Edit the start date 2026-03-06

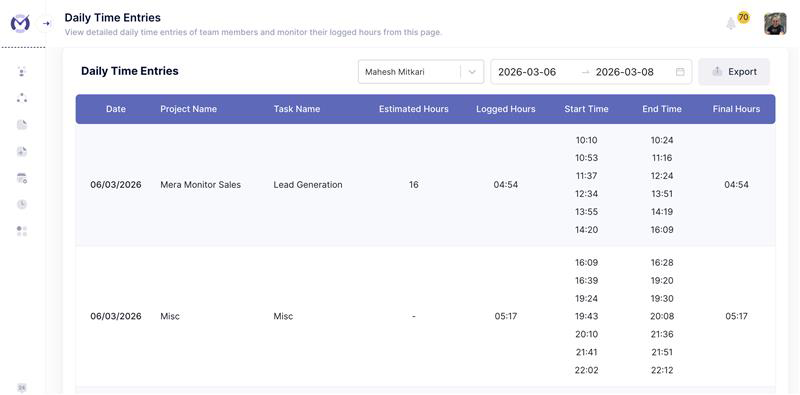(x=527, y=72)
